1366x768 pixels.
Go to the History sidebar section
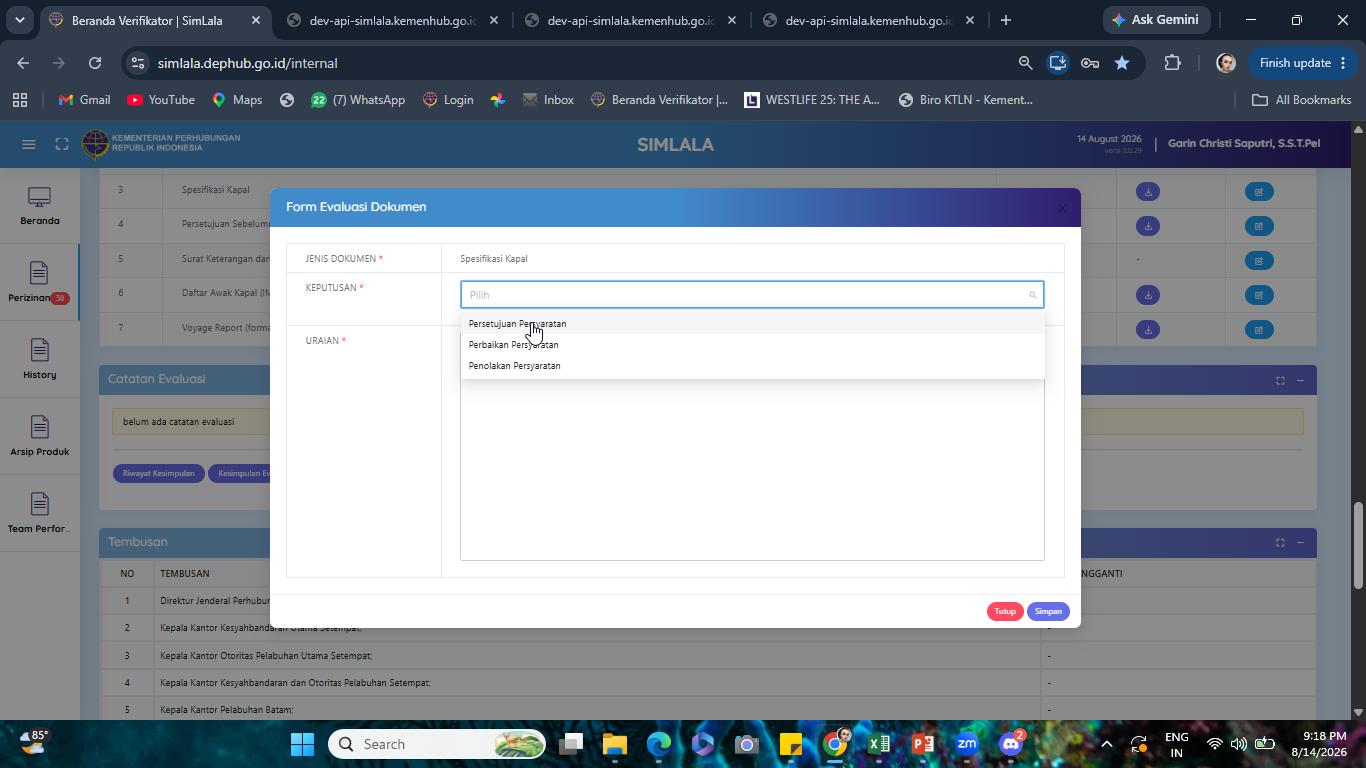(x=39, y=360)
